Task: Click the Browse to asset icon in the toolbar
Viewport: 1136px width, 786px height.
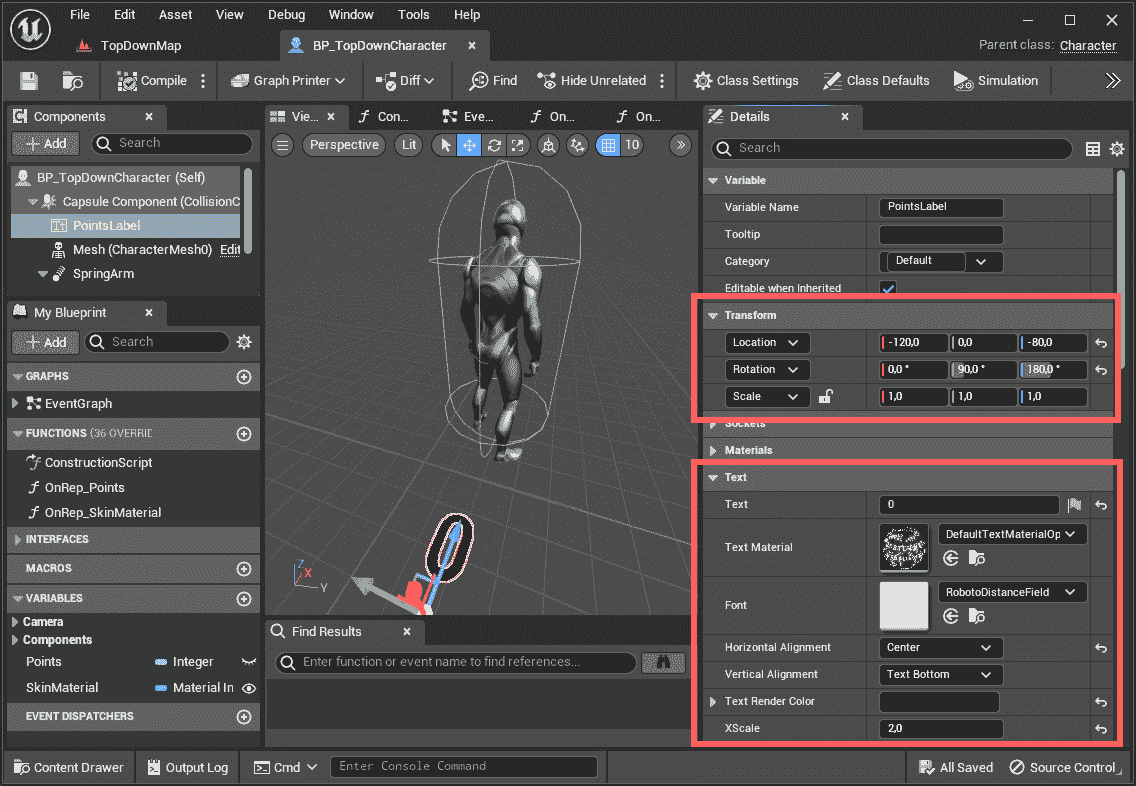Action: coord(72,81)
